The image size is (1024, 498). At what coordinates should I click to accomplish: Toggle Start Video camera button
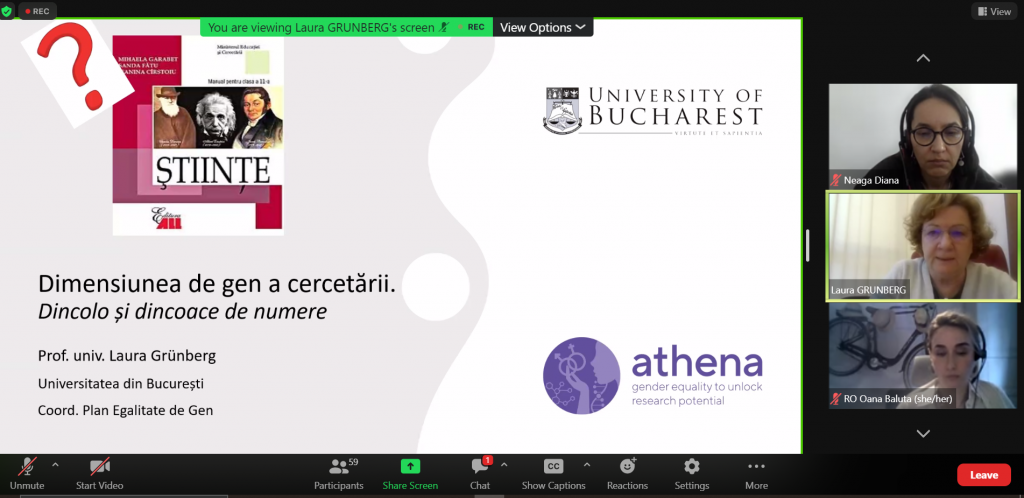tap(99, 467)
